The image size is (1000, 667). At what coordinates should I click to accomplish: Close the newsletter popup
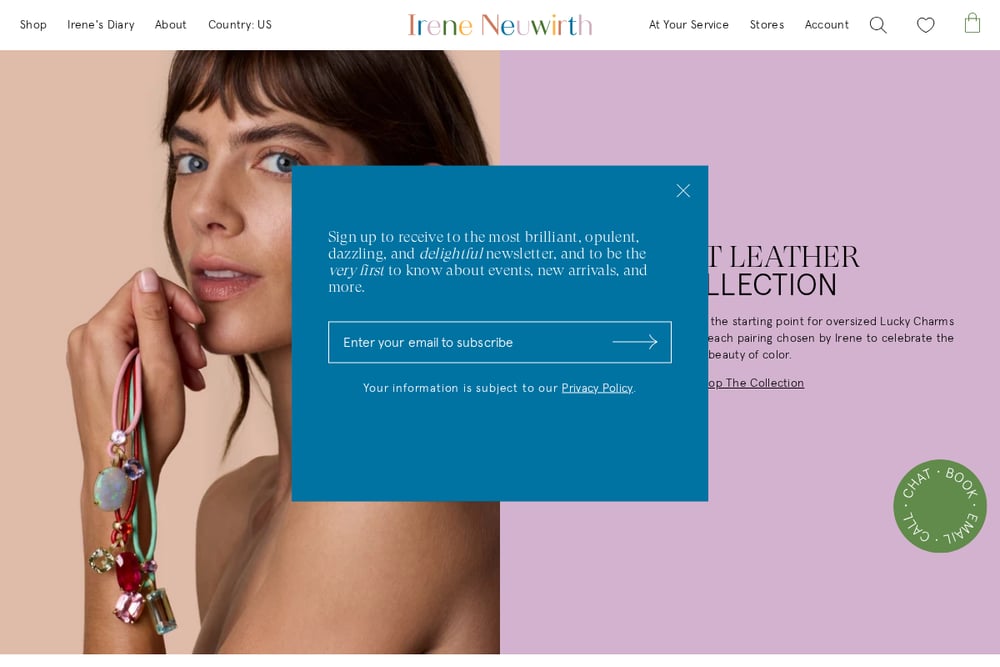[x=683, y=191]
